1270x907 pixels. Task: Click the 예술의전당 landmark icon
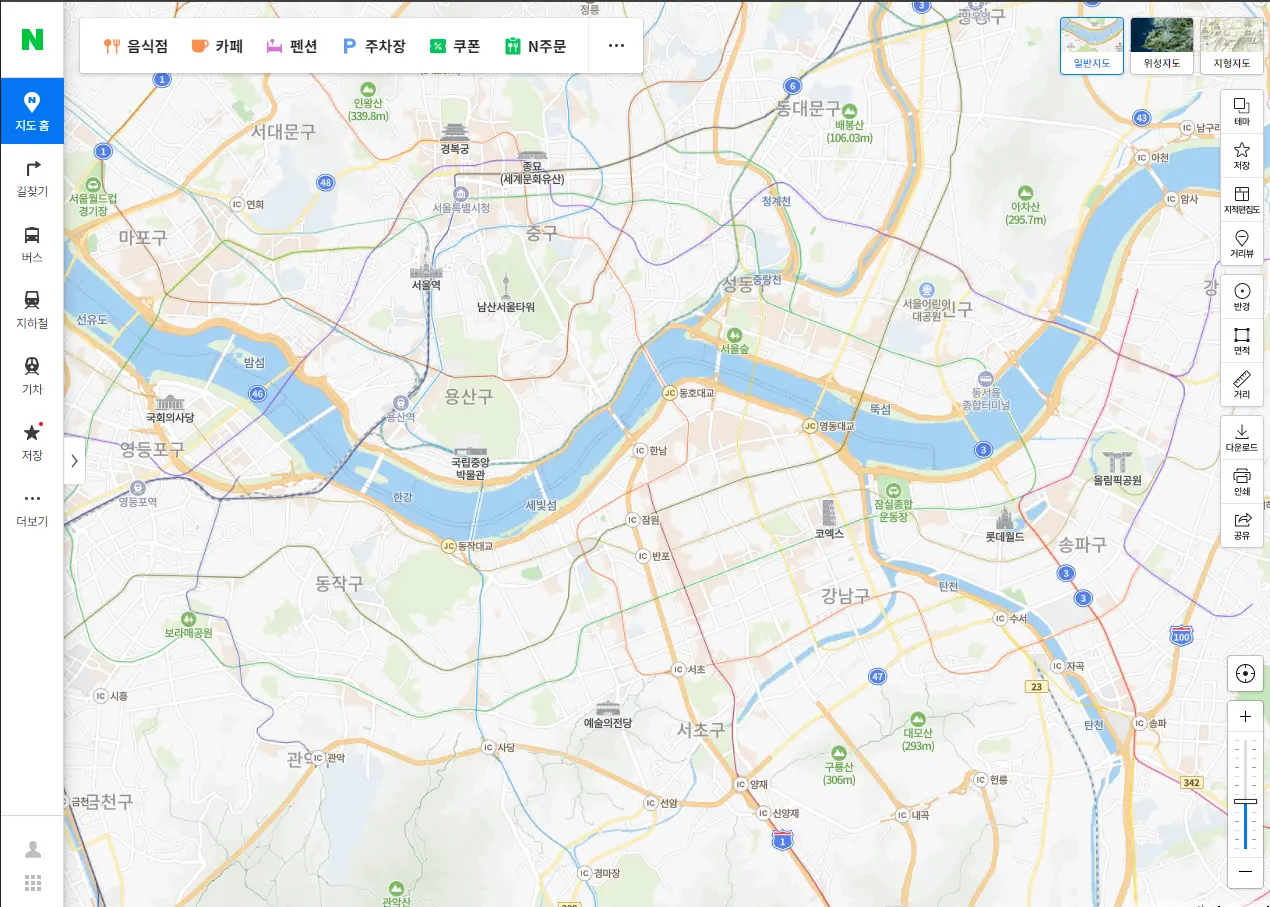coord(608,707)
